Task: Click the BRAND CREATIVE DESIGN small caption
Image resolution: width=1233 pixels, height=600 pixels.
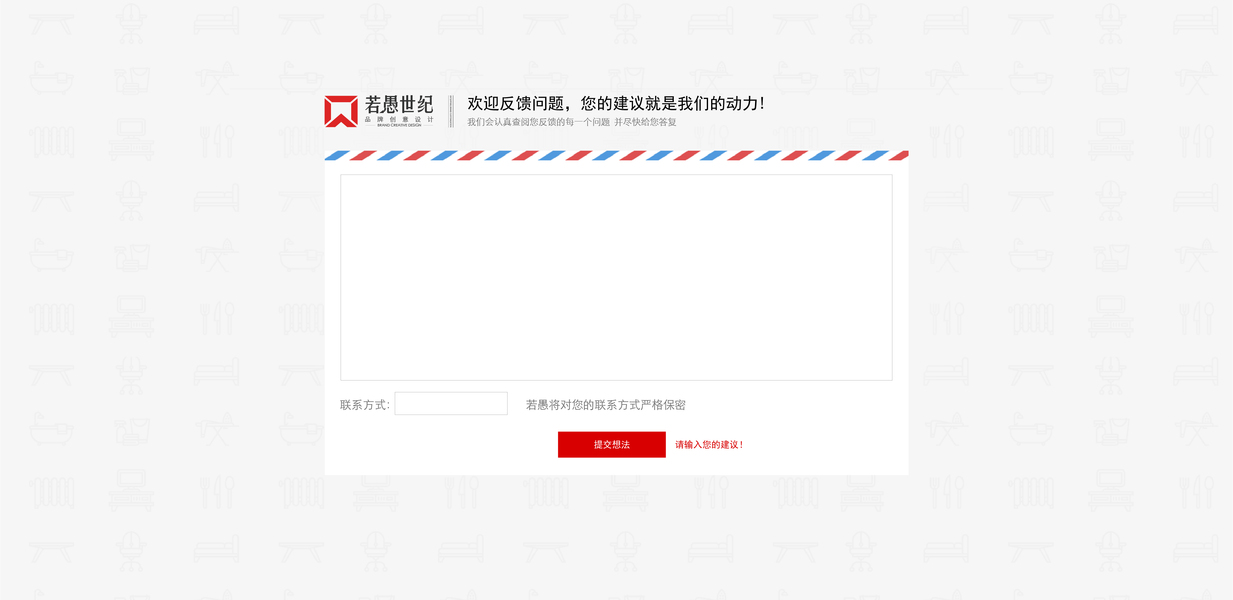Action: (x=399, y=125)
